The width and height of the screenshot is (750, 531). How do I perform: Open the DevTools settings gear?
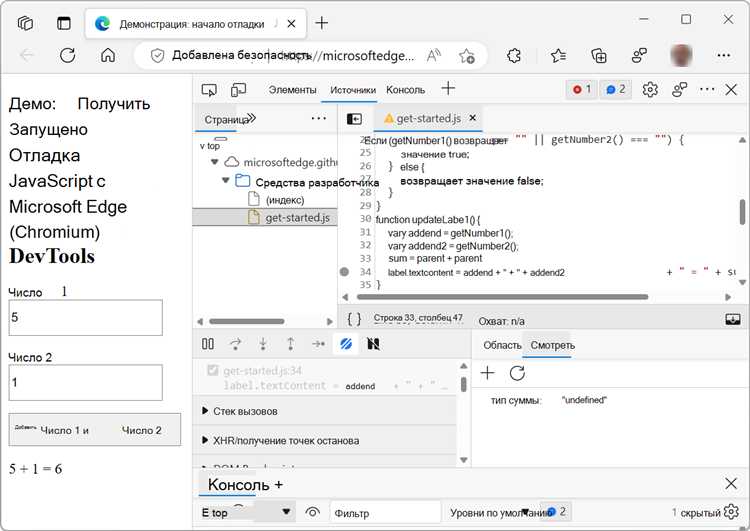coord(650,89)
